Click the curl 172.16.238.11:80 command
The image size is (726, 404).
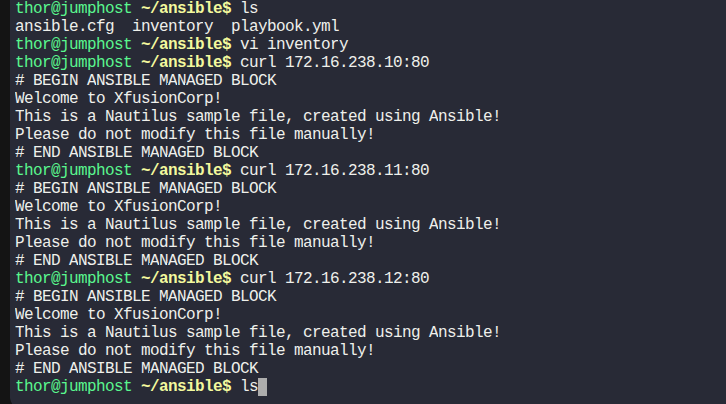pos(335,170)
